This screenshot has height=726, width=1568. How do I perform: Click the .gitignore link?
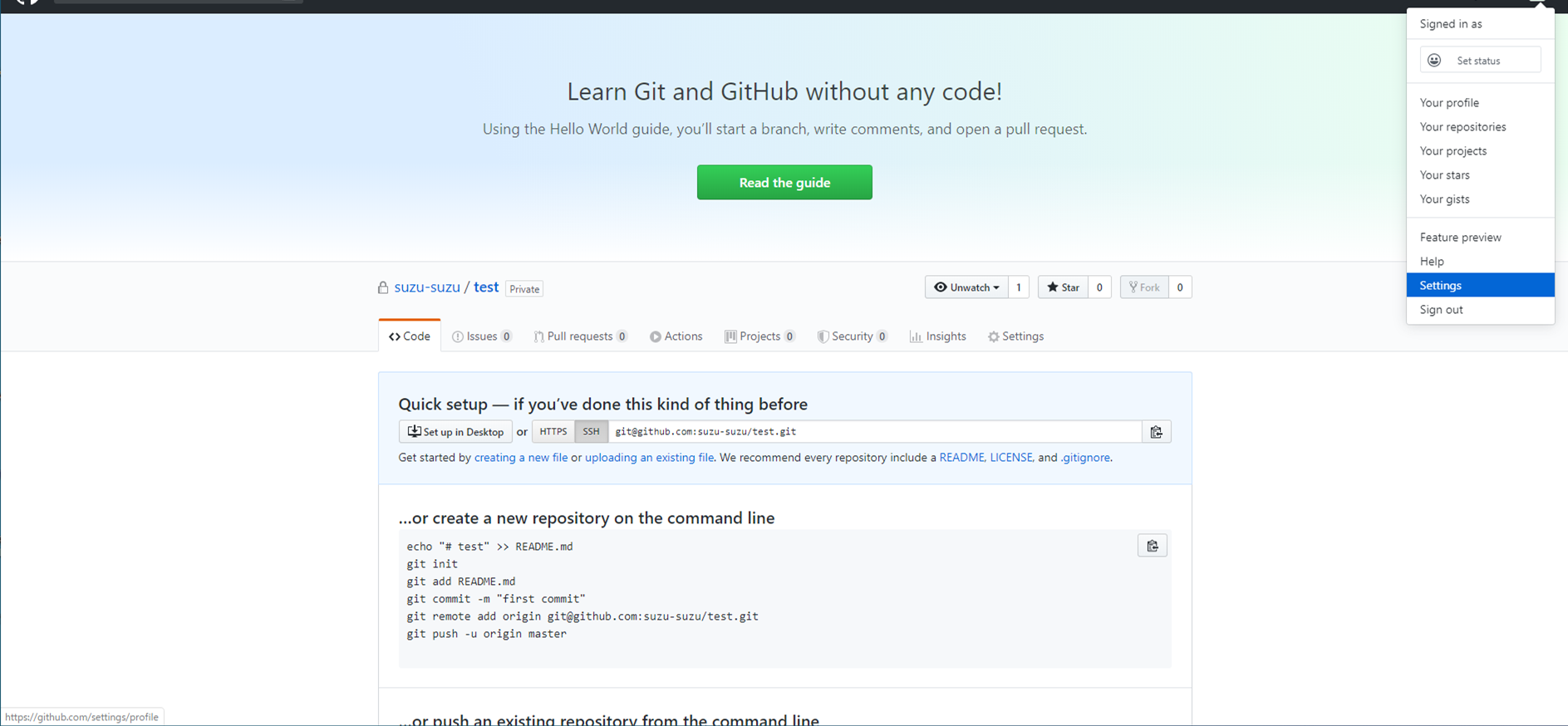pyautogui.click(x=1085, y=458)
